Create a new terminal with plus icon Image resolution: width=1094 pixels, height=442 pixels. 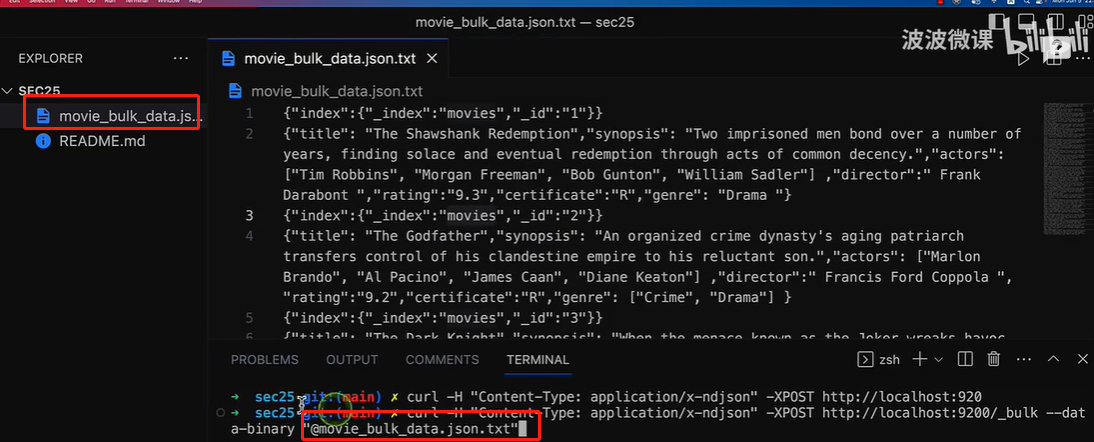click(920, 360)
